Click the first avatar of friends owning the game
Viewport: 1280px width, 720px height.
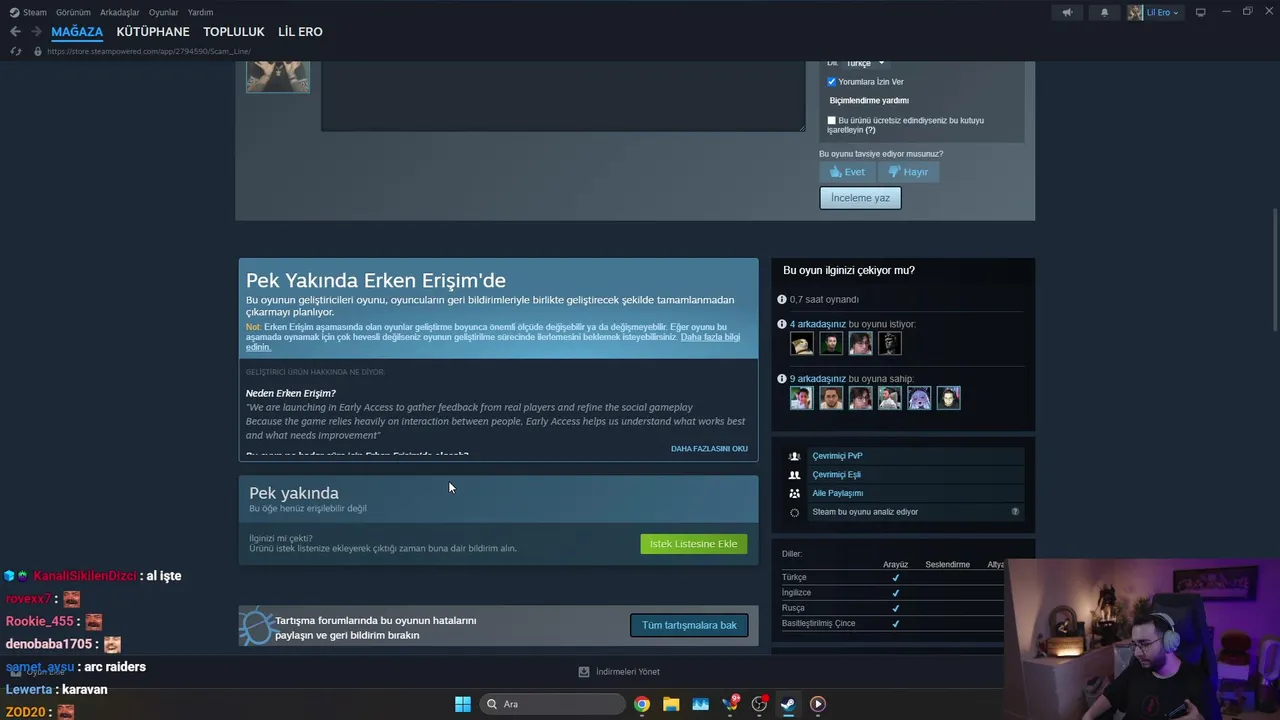click(x=801, y=398)
